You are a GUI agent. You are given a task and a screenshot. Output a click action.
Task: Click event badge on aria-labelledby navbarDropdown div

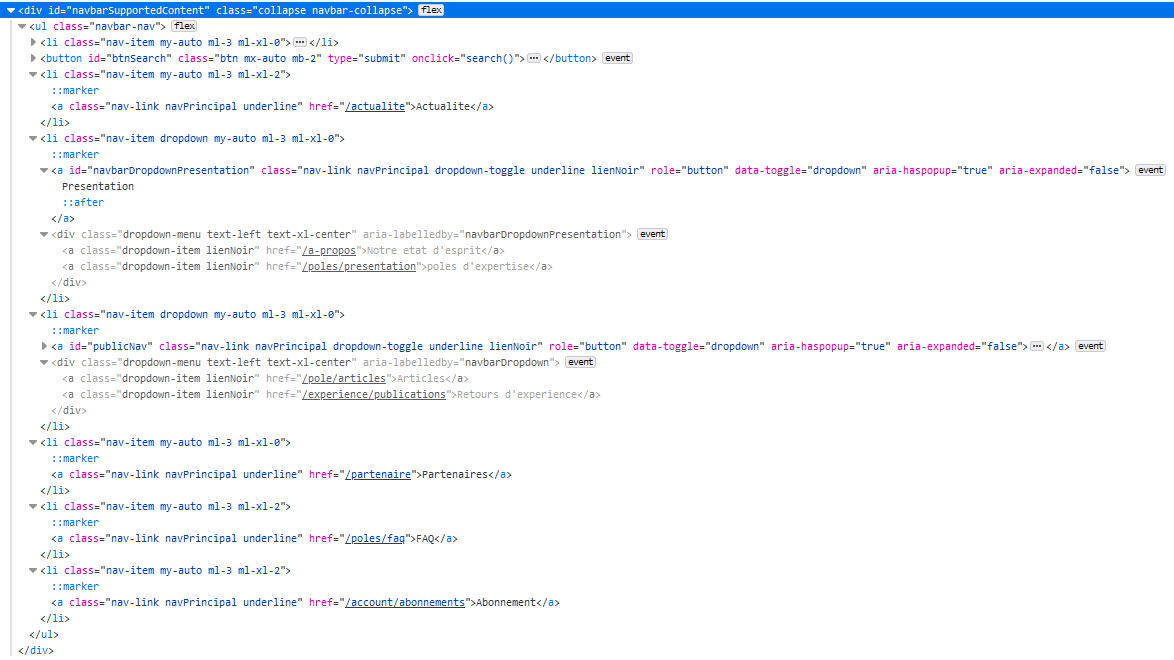(x=580, y=362)
